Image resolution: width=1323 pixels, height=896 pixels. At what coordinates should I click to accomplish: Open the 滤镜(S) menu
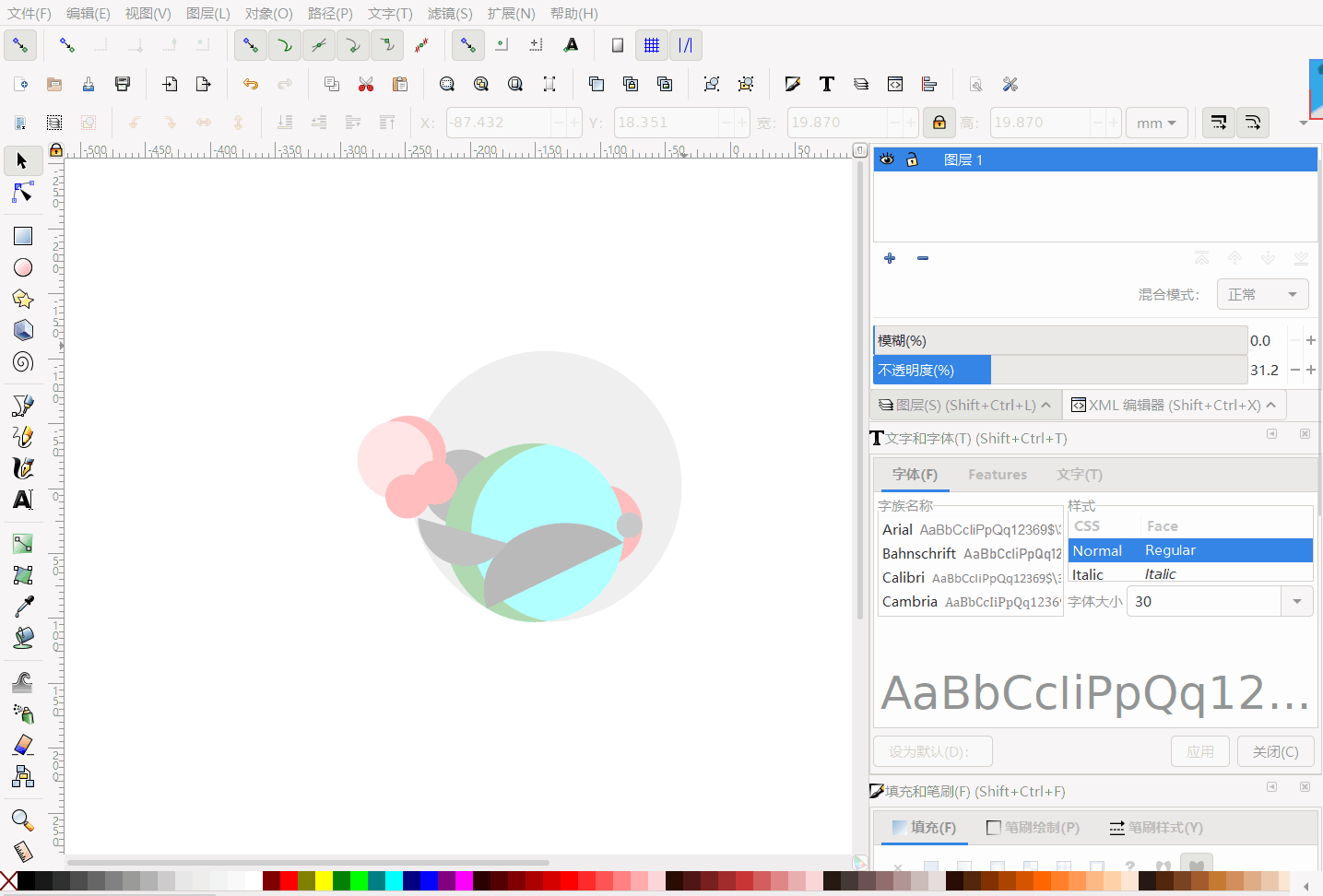pos(450,13)
